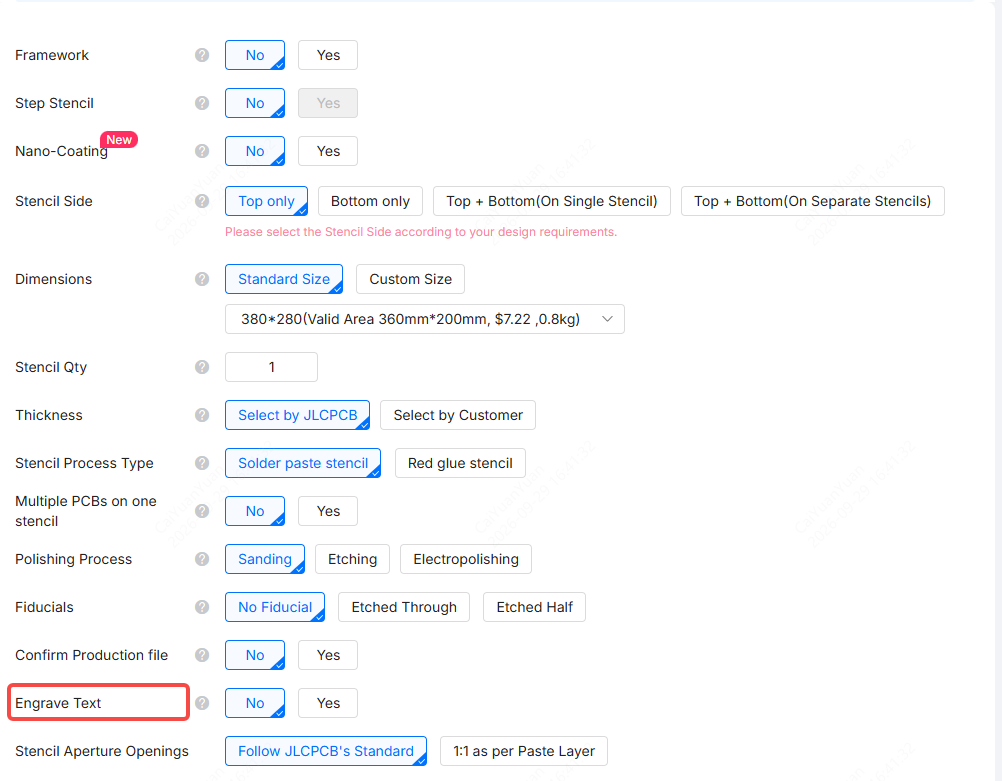This screenshot has height=781, width=1002.
Task: Switch to Custom Size dimensions
Action: tap(410, 279)
